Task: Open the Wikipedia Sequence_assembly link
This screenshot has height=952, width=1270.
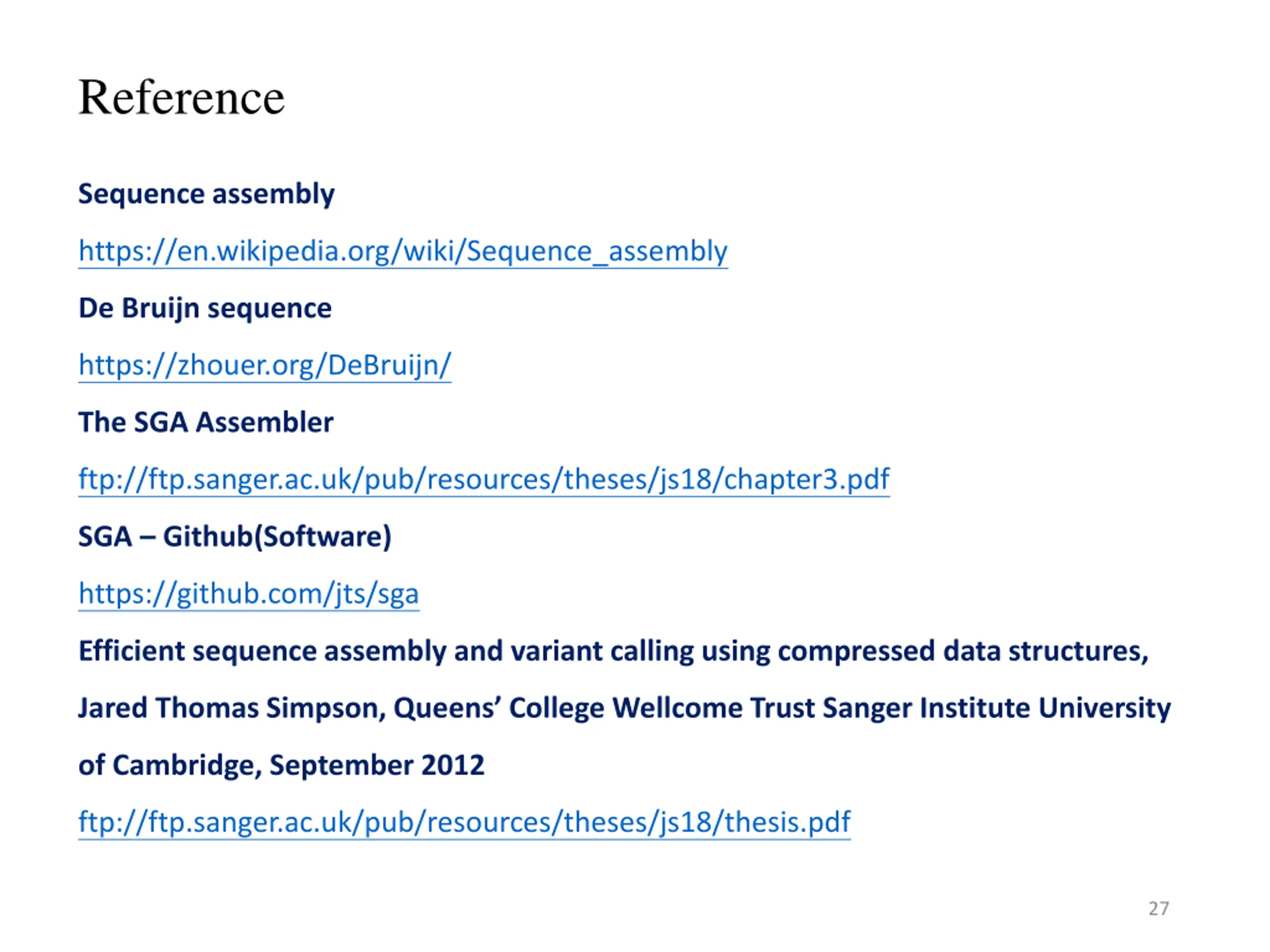Action: (x=403, y=251)
